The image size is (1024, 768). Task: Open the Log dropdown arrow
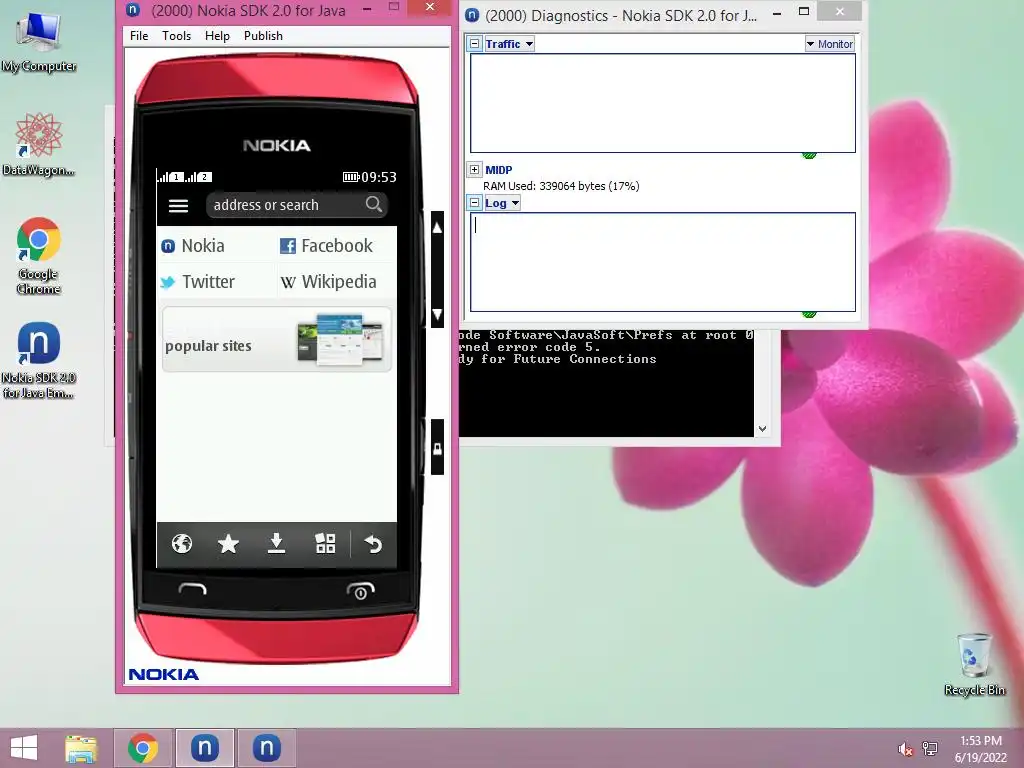click(515, 203)
